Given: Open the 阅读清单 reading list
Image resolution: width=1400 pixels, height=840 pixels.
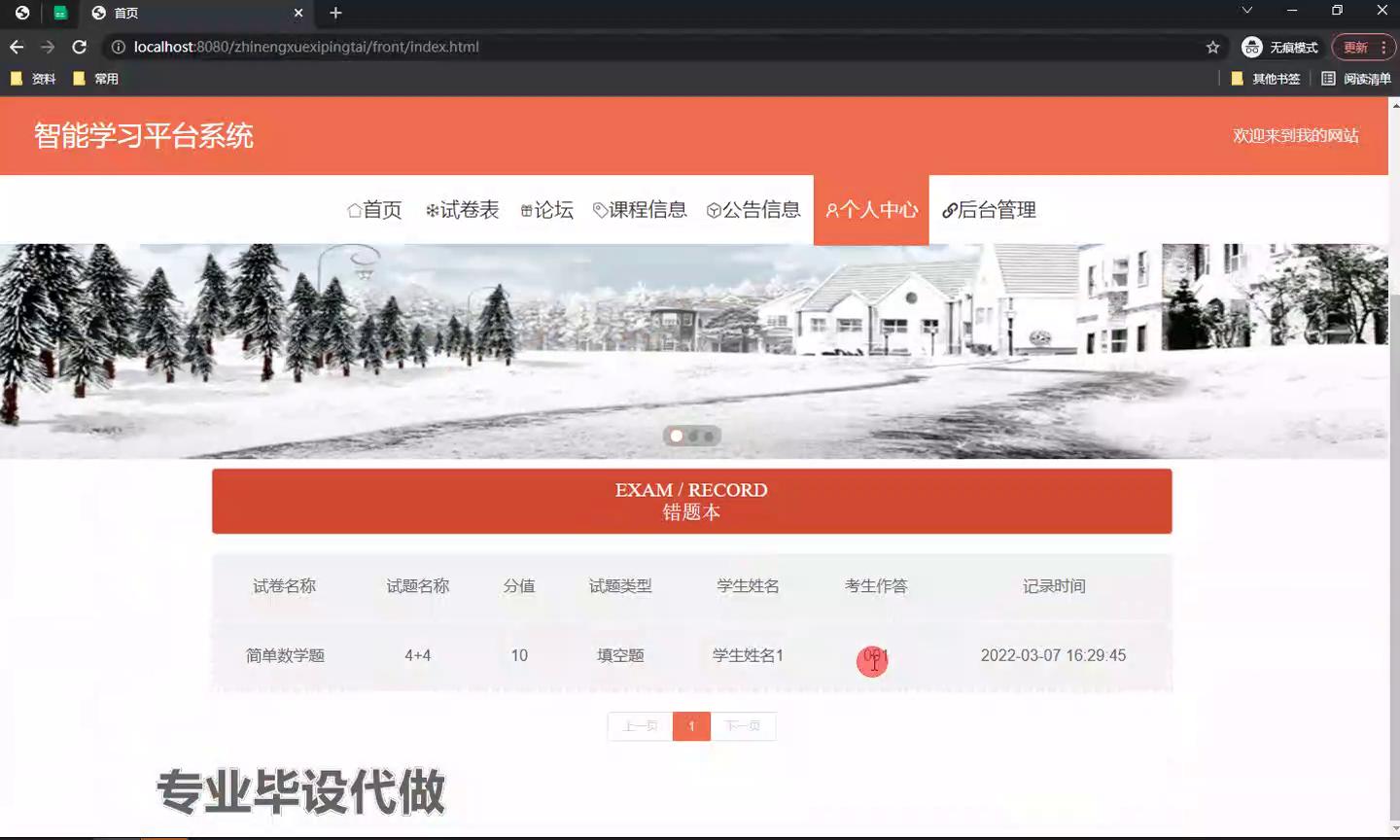Looking at the screenshot, I should (x=1356, y=79).
